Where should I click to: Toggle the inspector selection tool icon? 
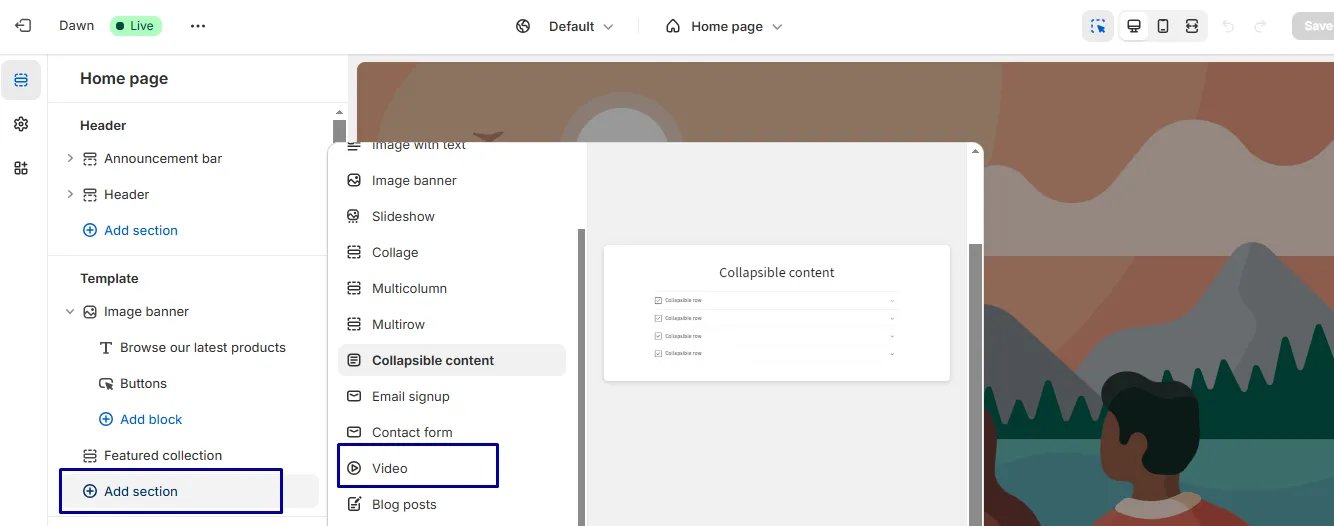pyautogui.click(x=1098, y=26)
